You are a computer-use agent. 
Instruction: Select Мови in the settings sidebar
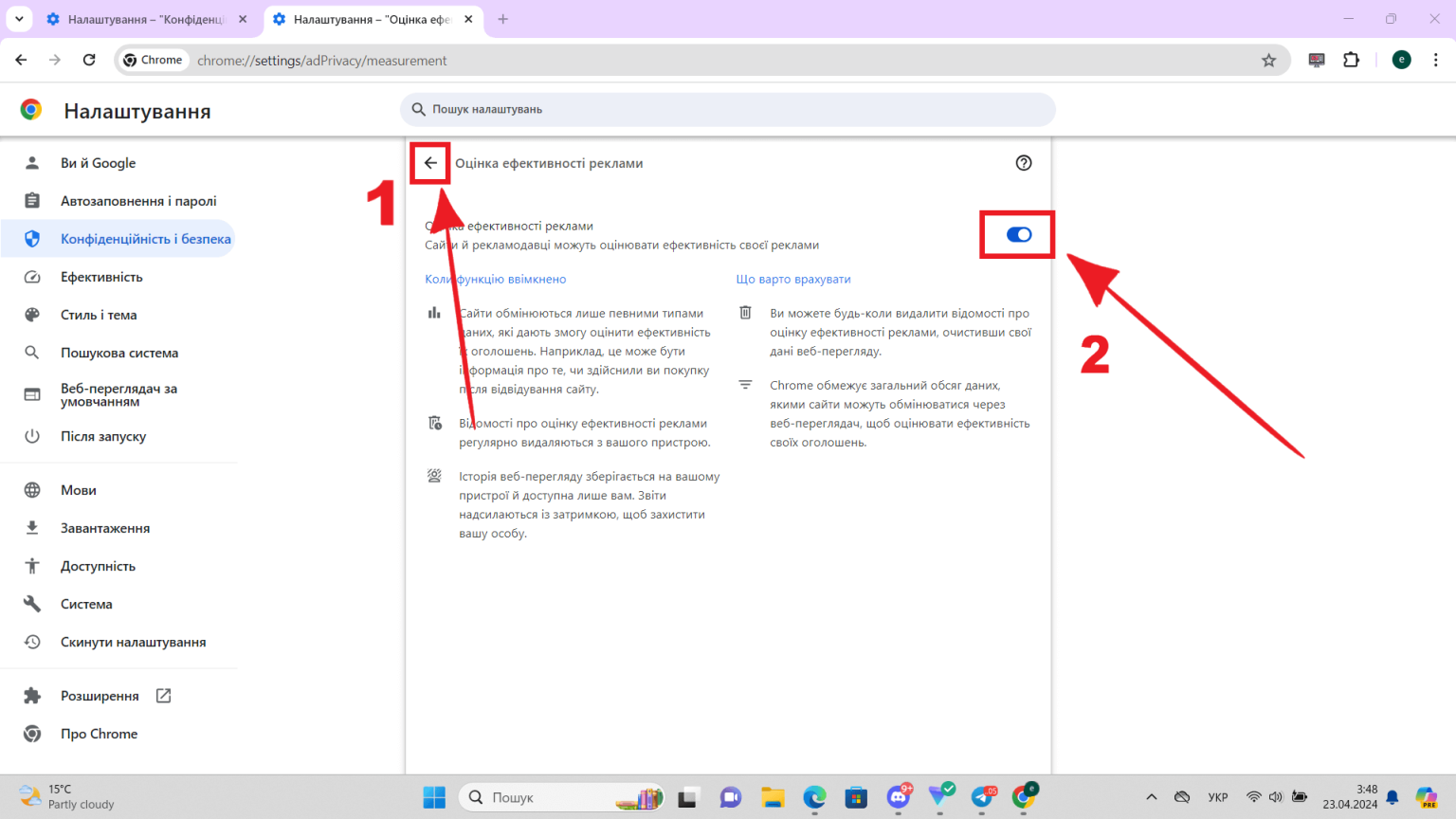78,490
